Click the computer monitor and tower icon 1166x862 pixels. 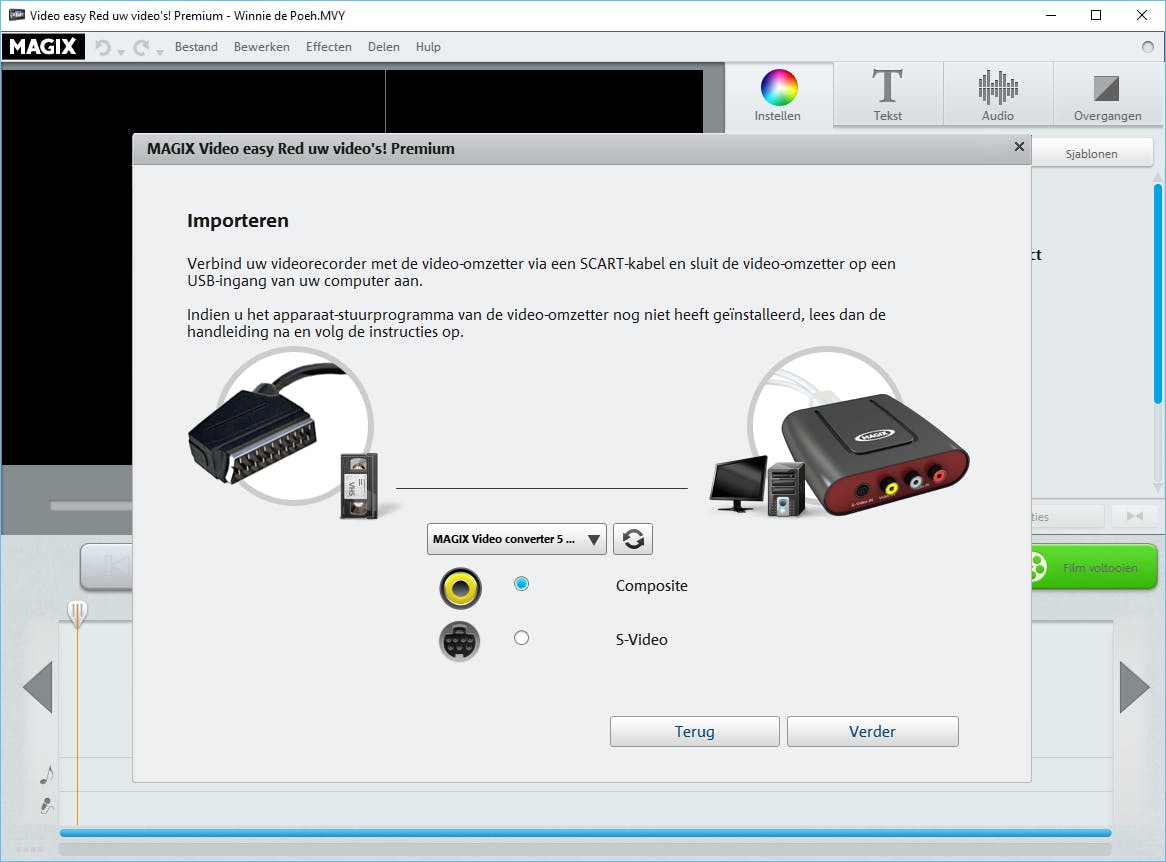(x=757, y=487)
